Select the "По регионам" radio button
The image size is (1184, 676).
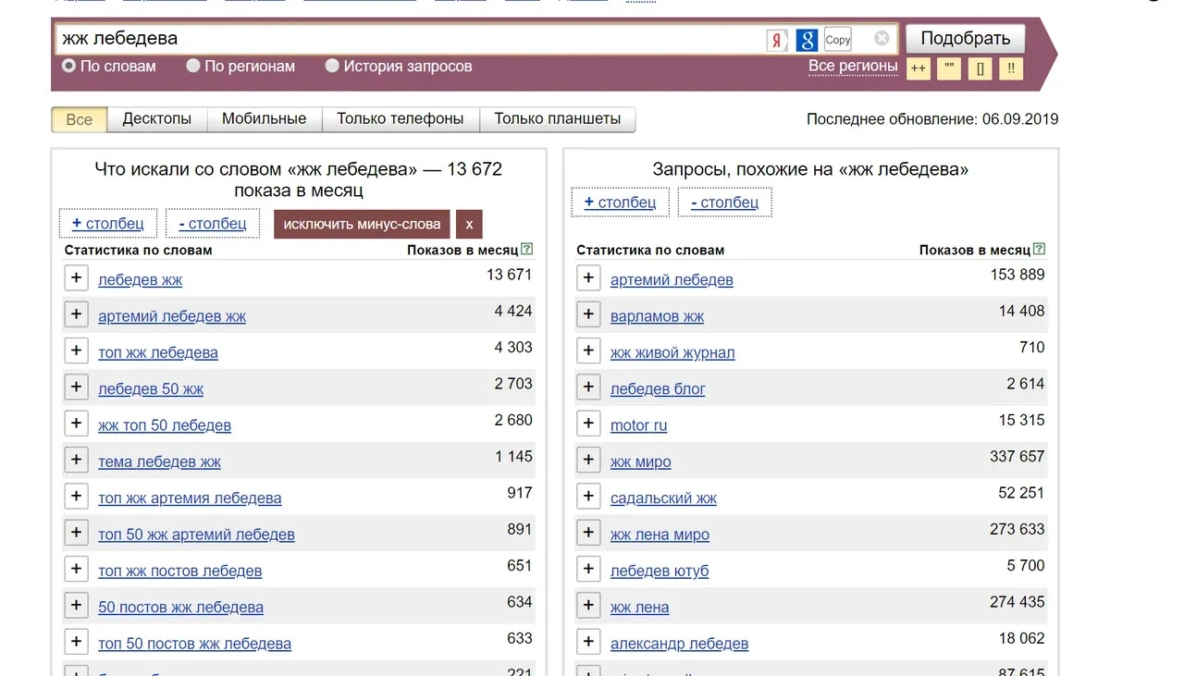pyautogui.click(x=193, y=66)
